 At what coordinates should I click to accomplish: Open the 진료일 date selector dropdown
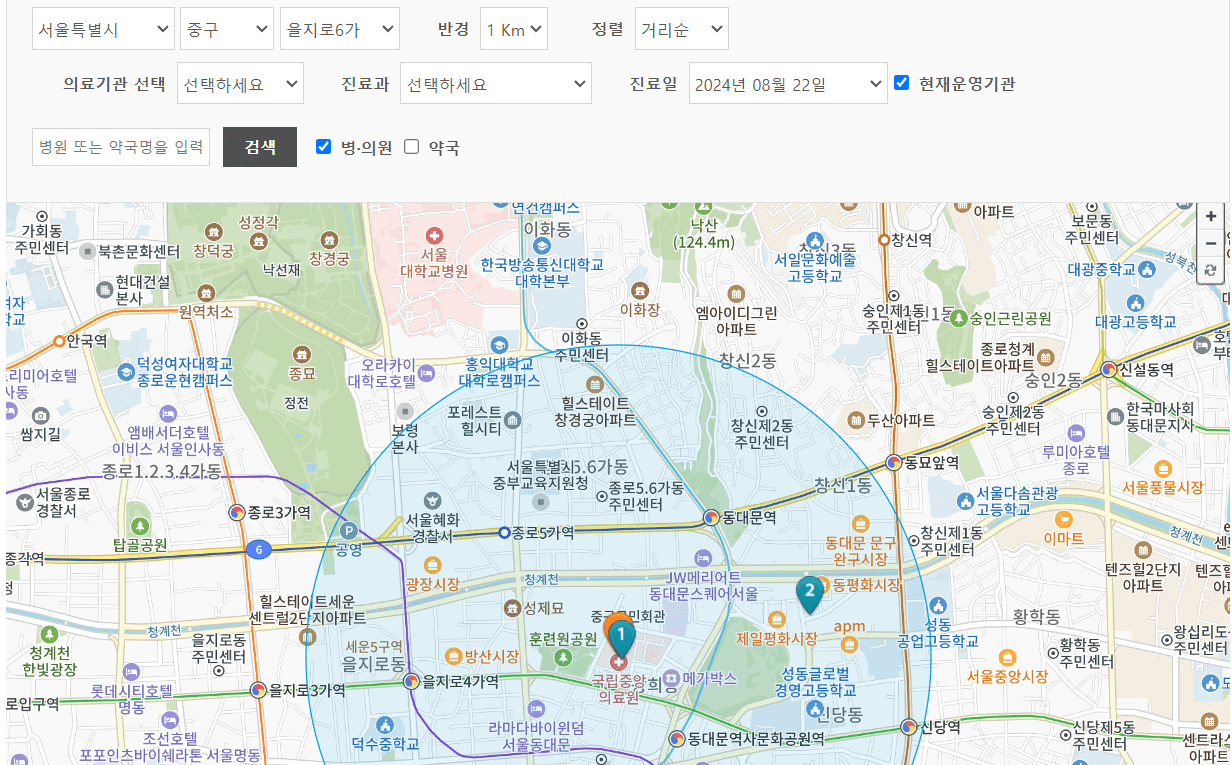[788, 83]
